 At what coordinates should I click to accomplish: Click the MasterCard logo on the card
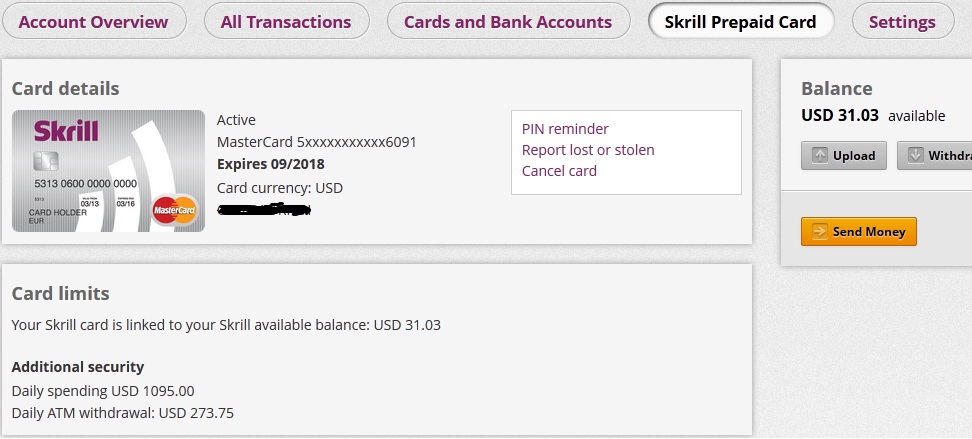pos(175,210)
